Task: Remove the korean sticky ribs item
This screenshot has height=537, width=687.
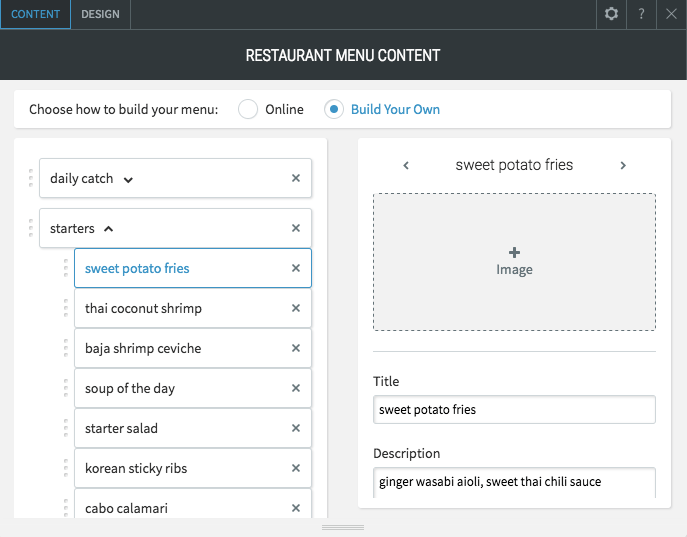Action: click(296, 468)
